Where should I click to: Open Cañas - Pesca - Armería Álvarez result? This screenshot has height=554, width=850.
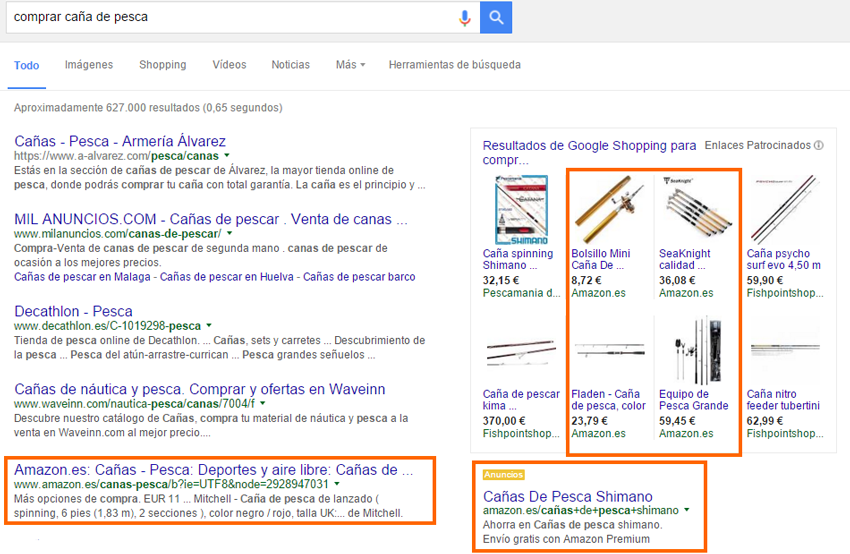point(120,141)
